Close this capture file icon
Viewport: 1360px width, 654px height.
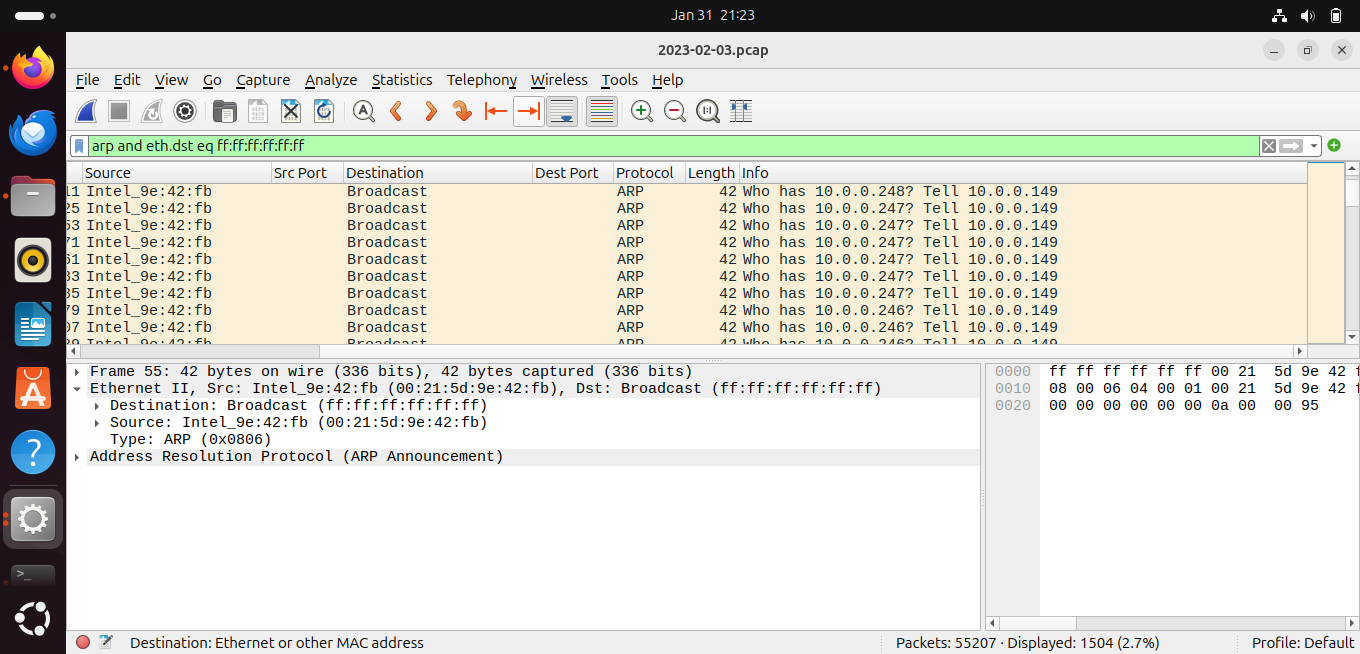[291, 111]
